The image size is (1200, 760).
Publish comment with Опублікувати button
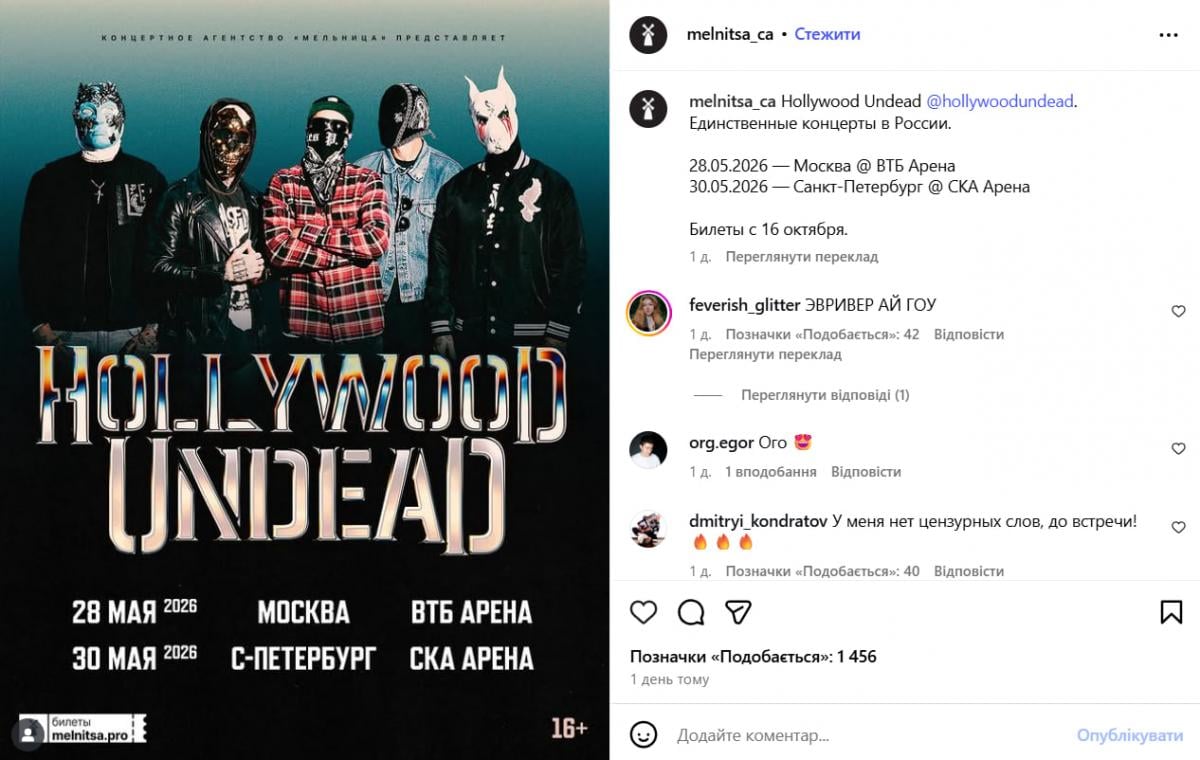(x=1129, y=735)
